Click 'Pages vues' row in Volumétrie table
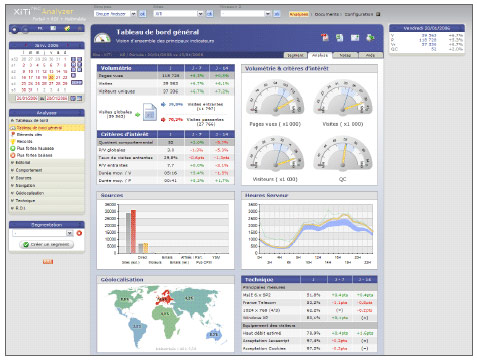The image size is (477, 362). click(x=166, y=76)
